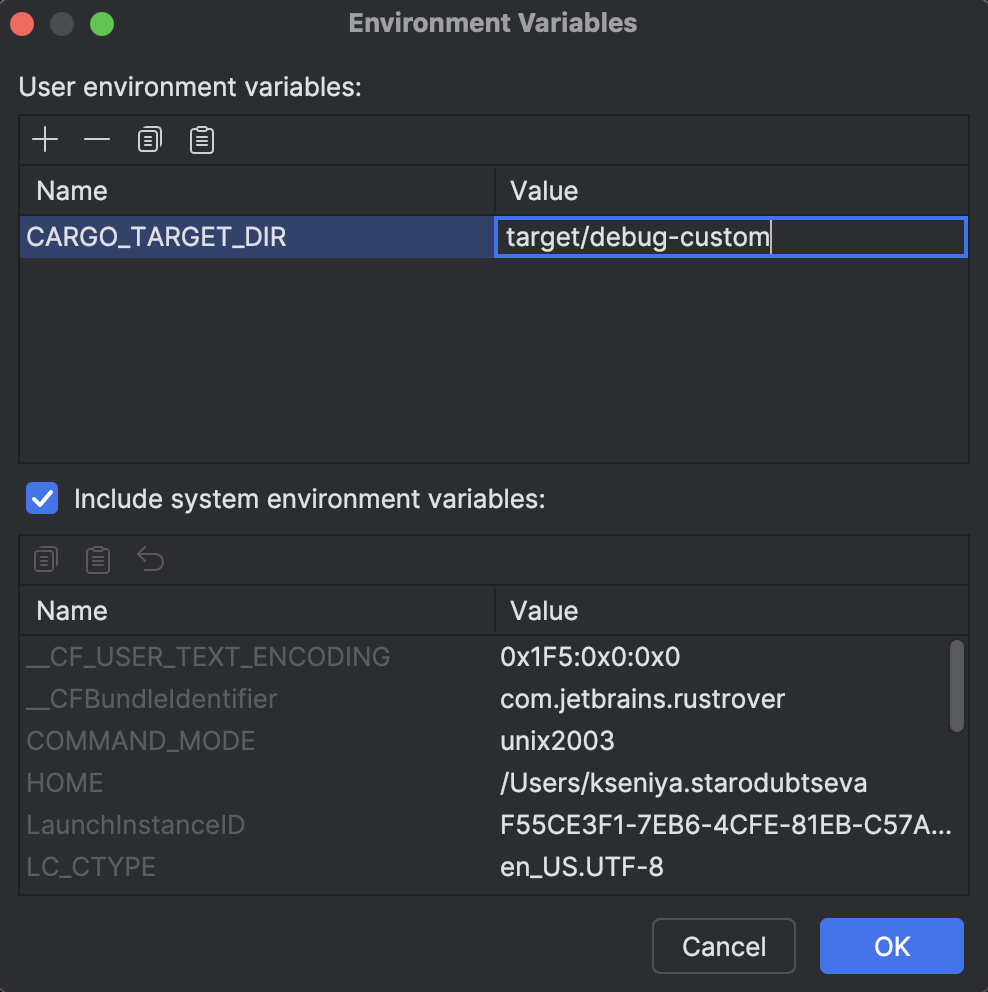The image size is (988, 992).
Task: Uncheck Include system environment variables
Action: click(x=41, y=498)
